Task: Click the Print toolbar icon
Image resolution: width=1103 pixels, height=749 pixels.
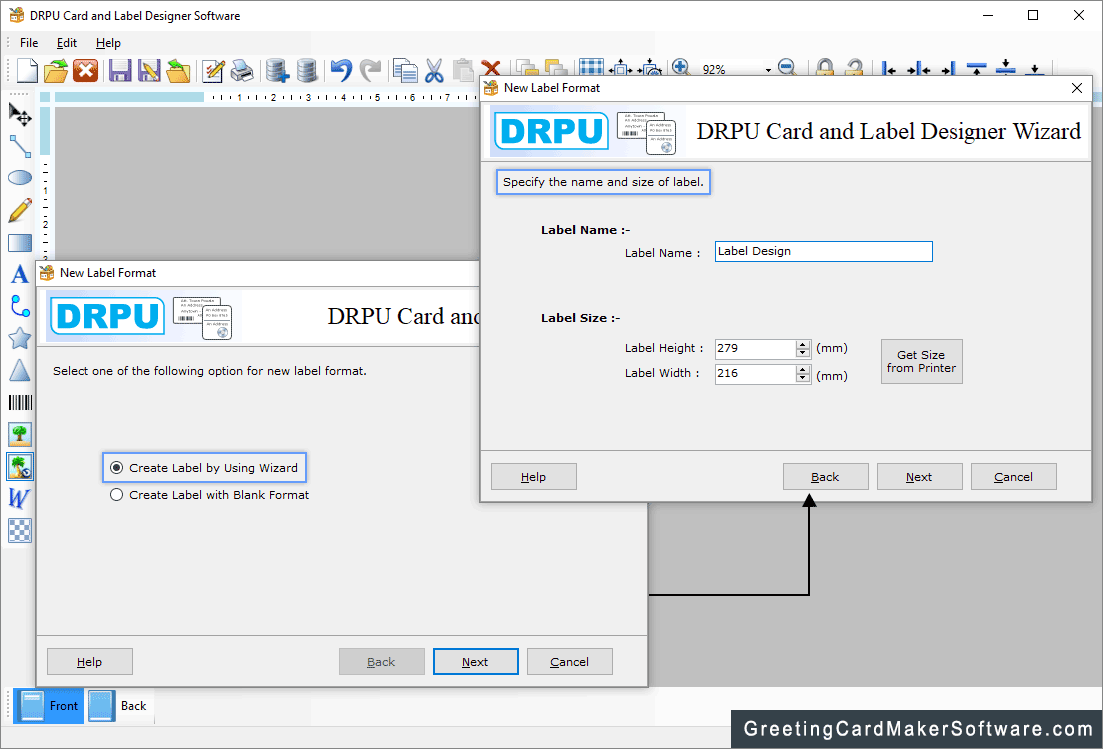Action: (x=242, y=70)
